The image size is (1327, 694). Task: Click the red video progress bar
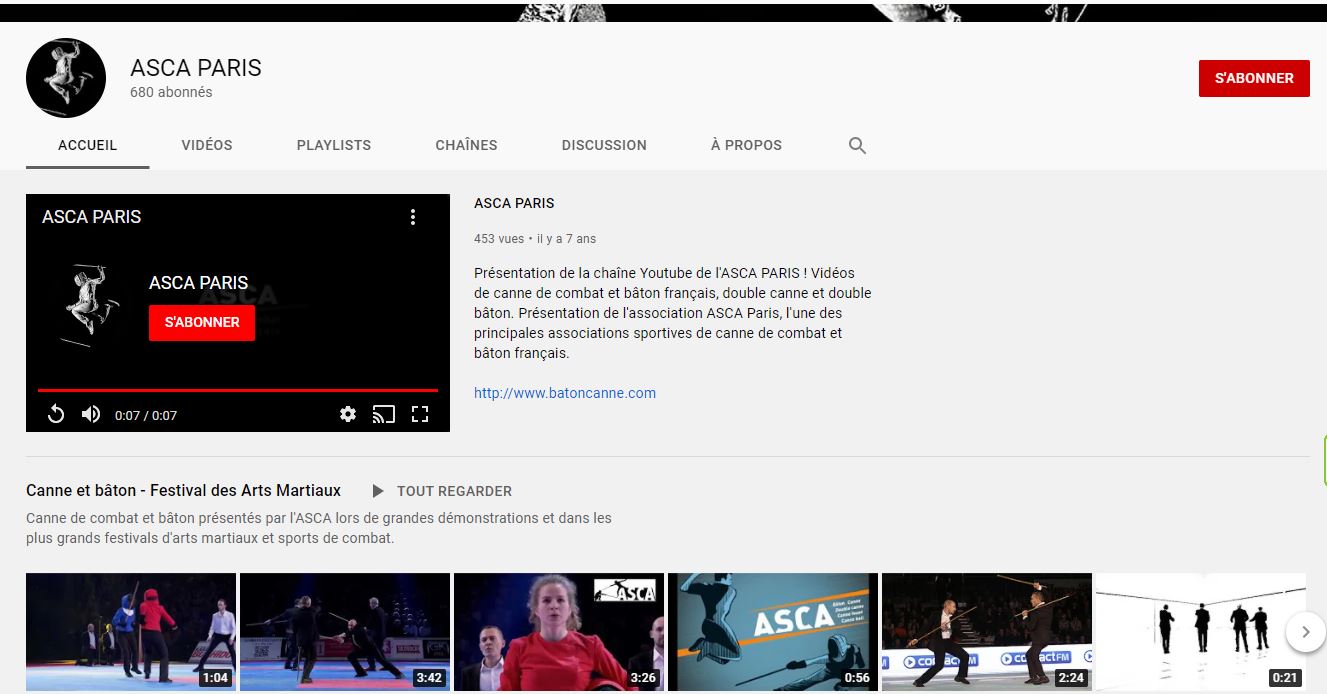click(238, 390)
